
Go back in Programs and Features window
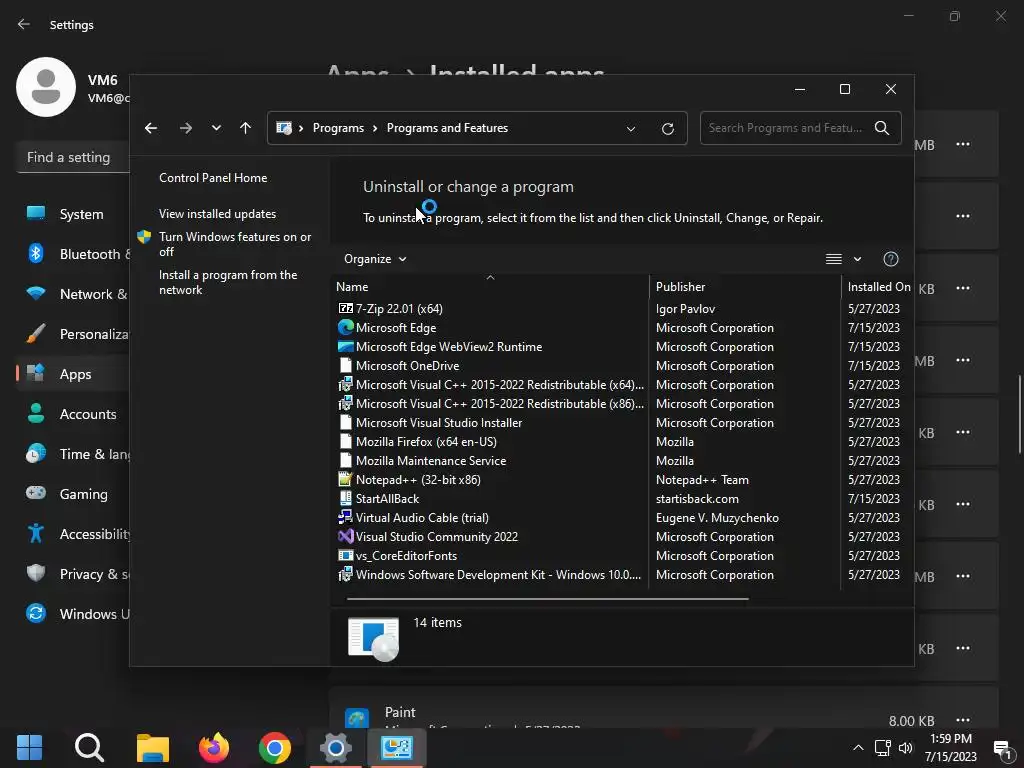[x=151, y=128]
